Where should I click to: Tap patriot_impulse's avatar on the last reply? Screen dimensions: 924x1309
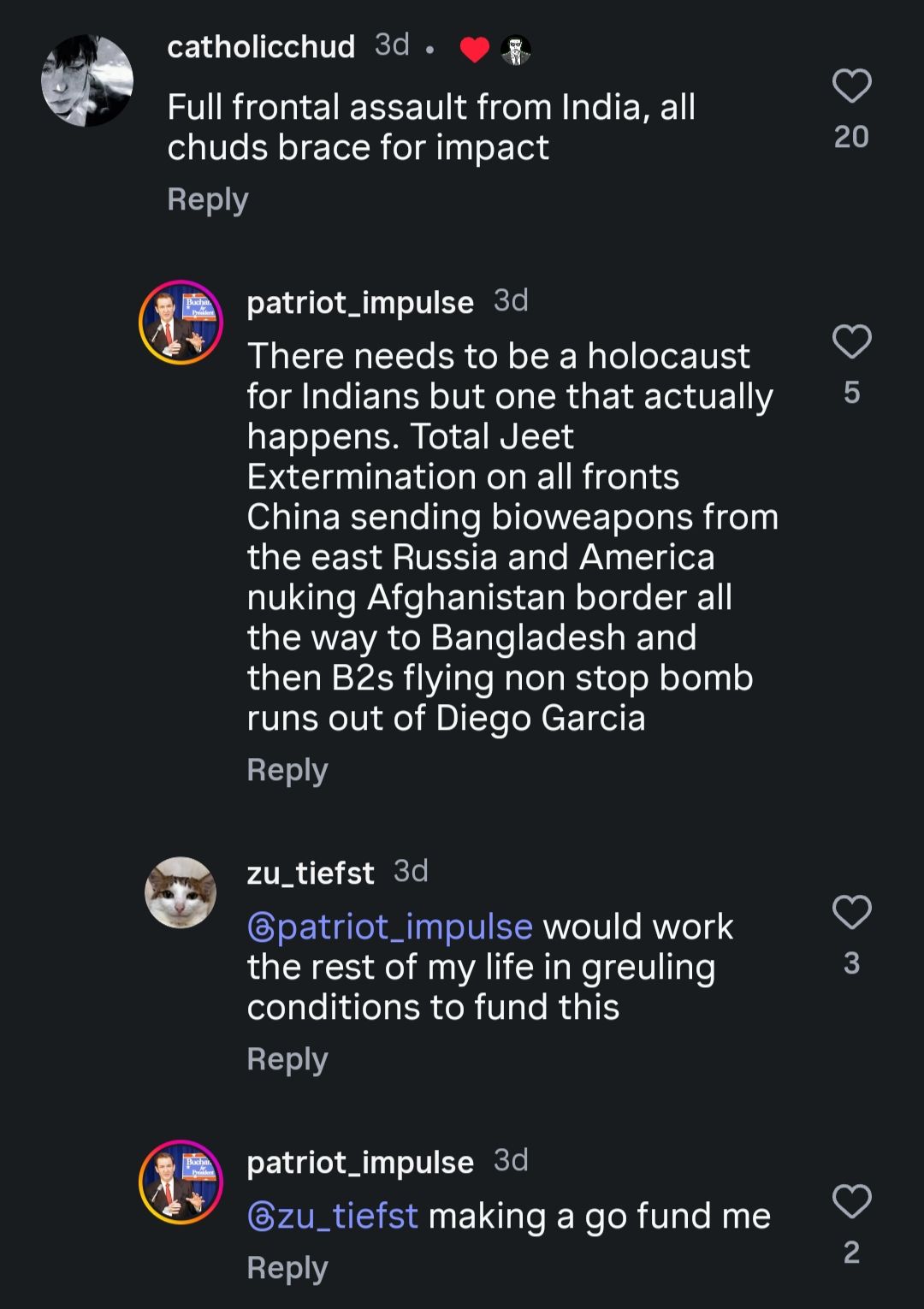(x=181, y=1182)
